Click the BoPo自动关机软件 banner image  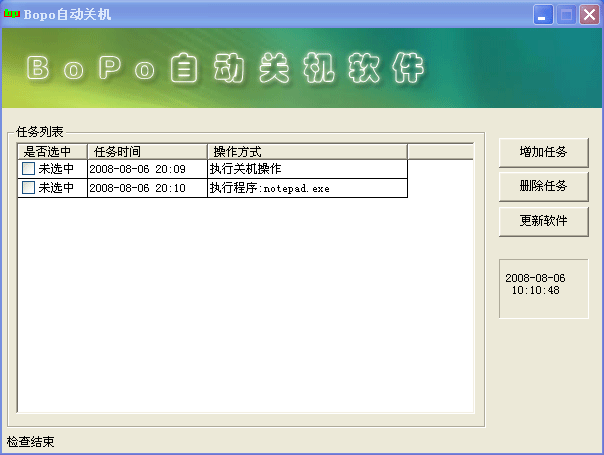301,69
